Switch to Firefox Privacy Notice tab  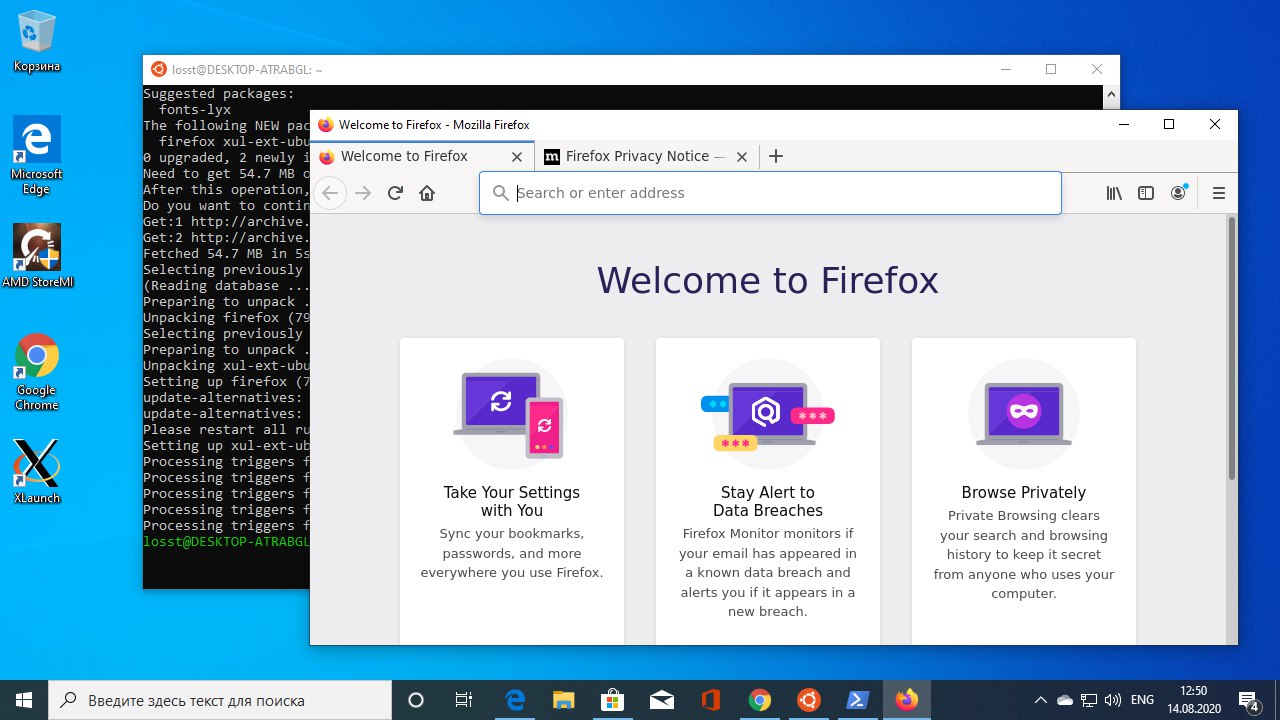[636, 156]
